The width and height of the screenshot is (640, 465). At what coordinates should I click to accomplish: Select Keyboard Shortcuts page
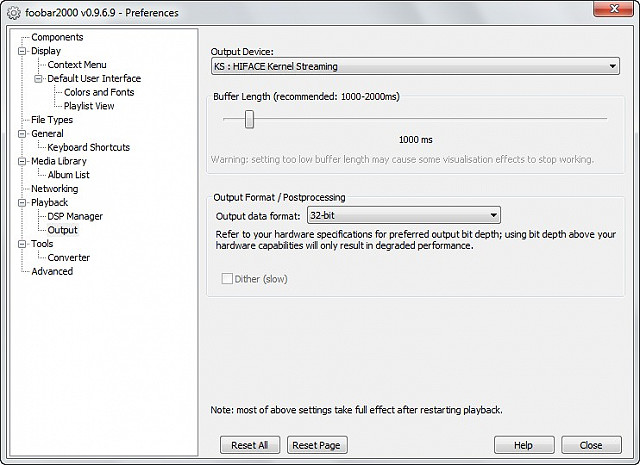pyautogui.click(x=89, y=147)
